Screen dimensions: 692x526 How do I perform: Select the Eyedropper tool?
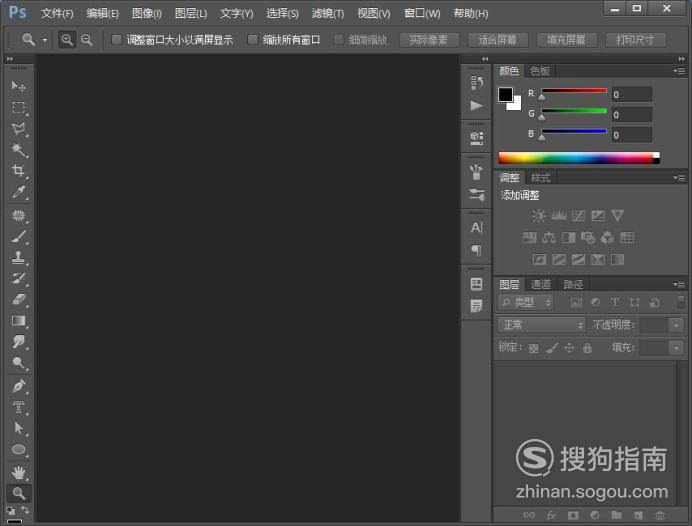(18, 192)
